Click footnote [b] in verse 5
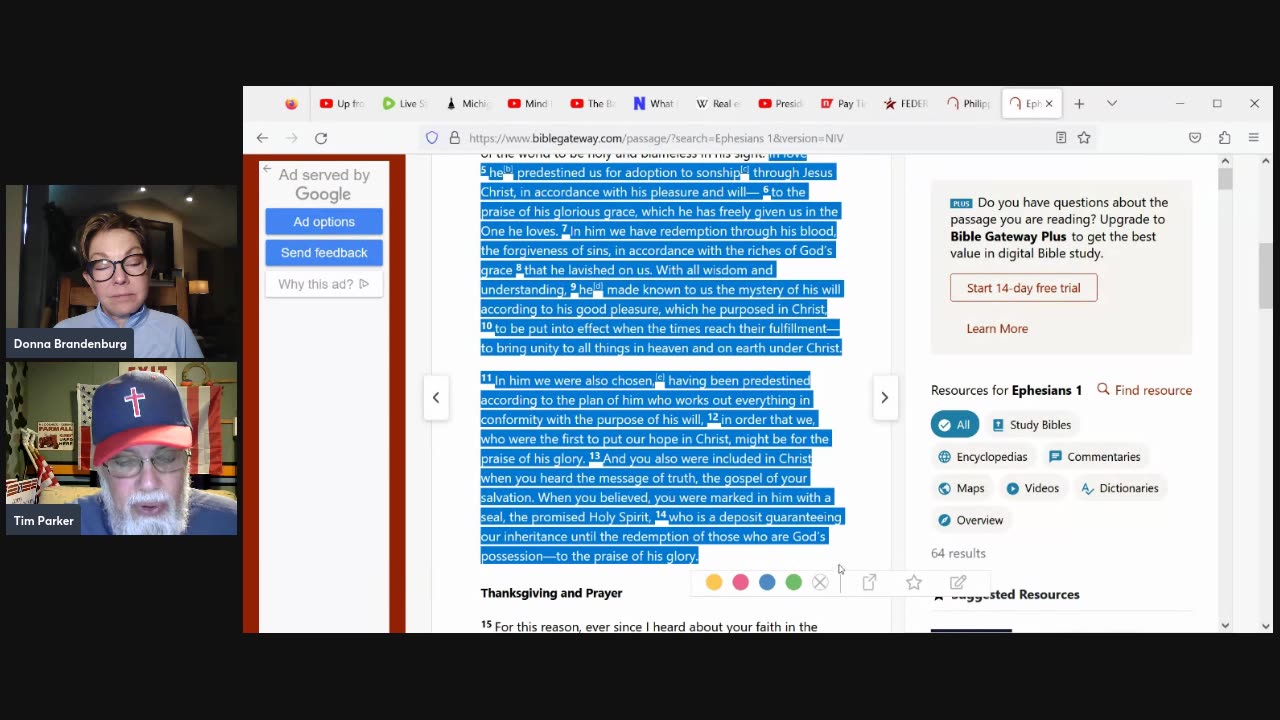 point(508,171)
